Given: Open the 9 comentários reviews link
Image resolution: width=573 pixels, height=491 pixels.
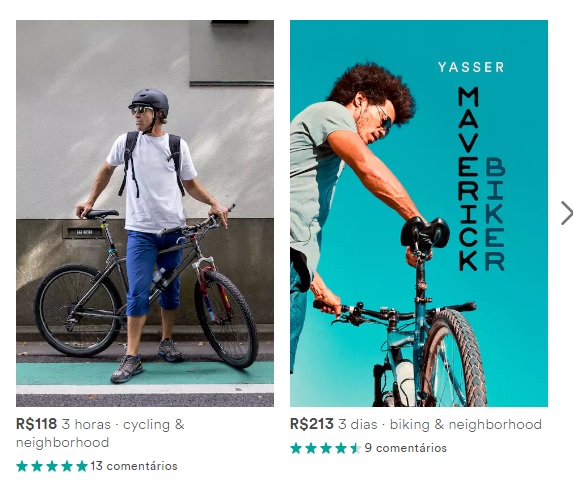Looking at the screenshot, I should coord(406,448).
